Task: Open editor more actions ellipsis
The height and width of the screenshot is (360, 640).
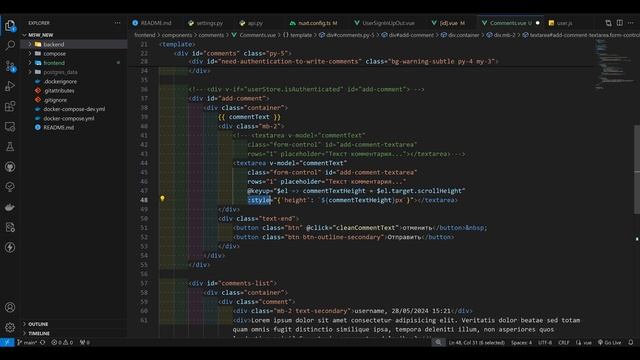Action: (631, 23)
